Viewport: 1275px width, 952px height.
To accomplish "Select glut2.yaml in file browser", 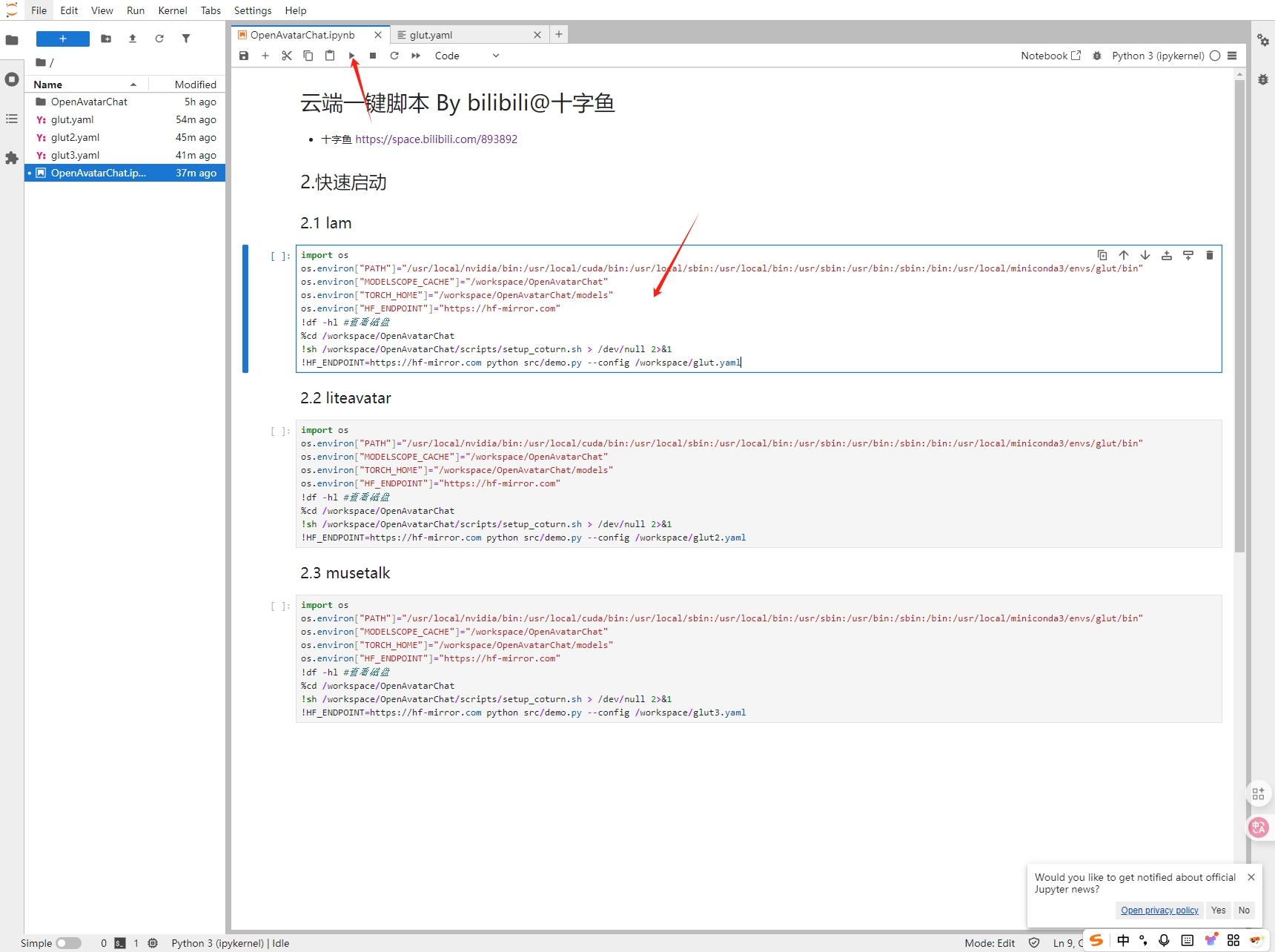I will 125,137.
